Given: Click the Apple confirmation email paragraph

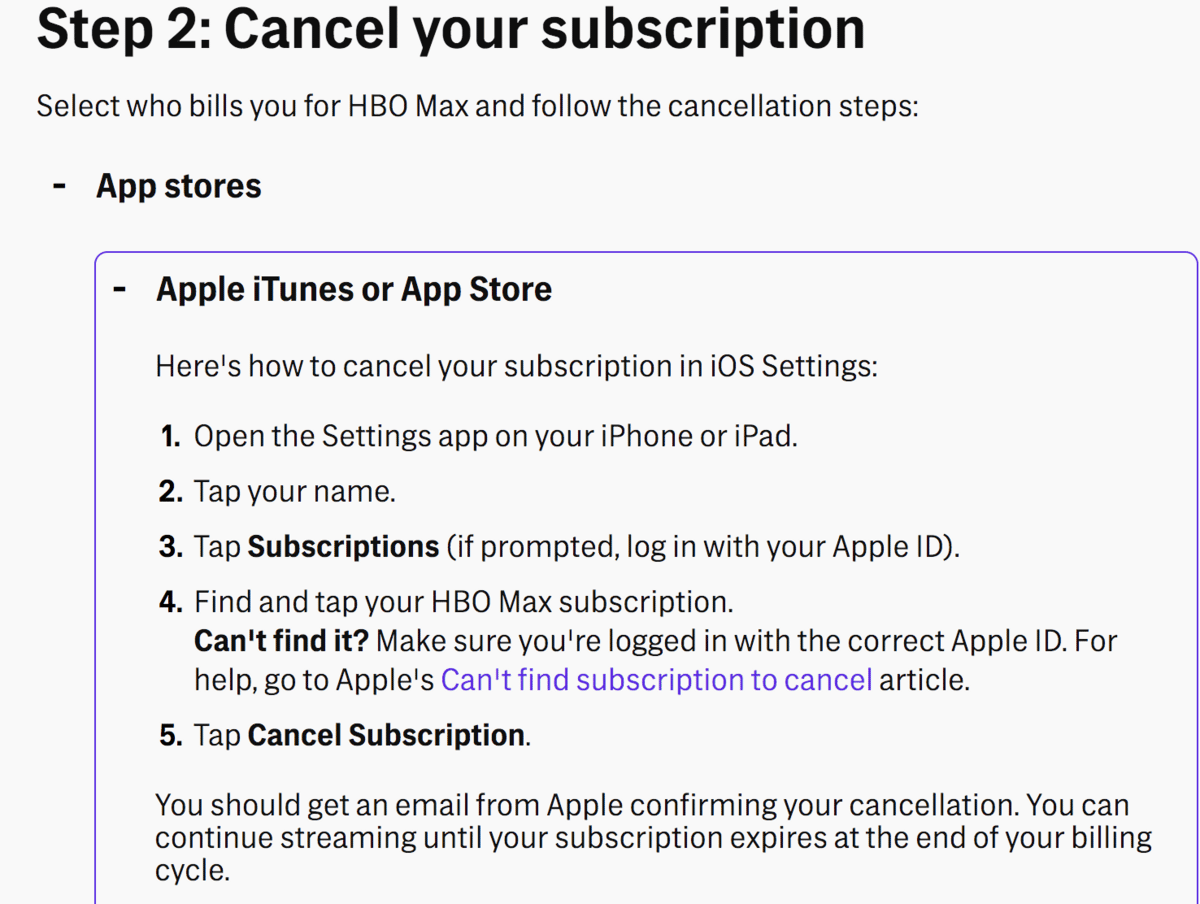Looking at the screenshot, I should (x=652, y=837).
